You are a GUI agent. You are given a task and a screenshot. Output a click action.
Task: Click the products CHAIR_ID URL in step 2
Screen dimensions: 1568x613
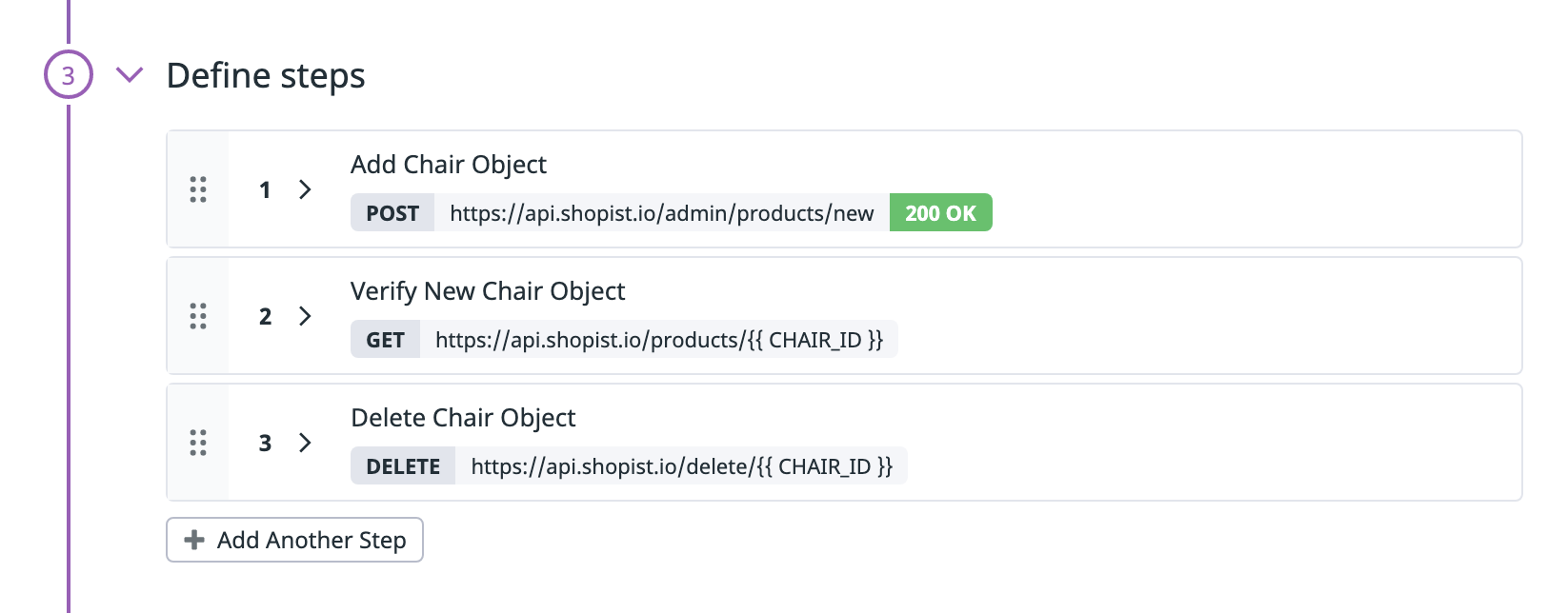(x=659, y=340)
